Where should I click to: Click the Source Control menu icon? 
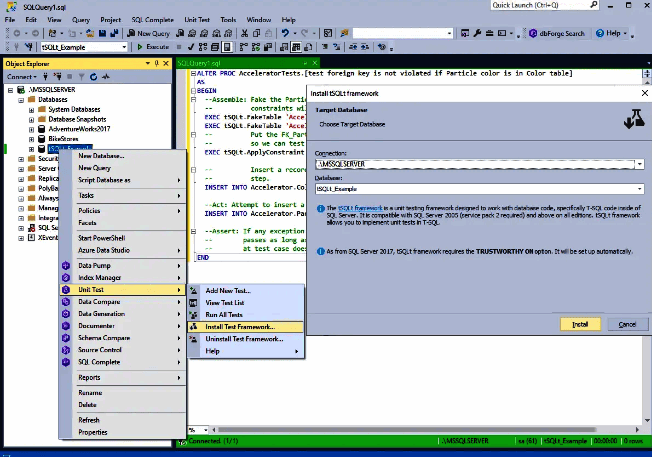click(x=66, y=349)
